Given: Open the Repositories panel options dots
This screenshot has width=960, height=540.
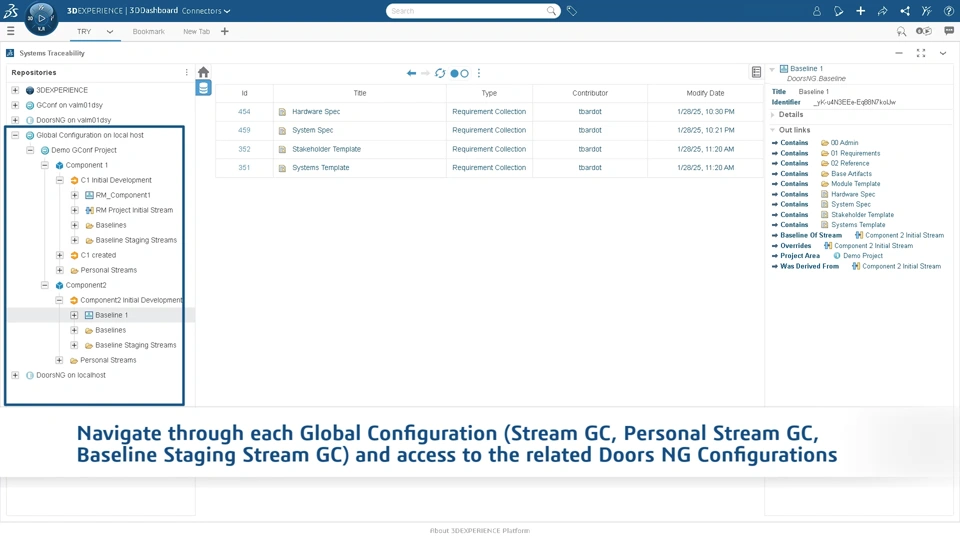Looking at the screenshot, I should click(x=186, y=72).
